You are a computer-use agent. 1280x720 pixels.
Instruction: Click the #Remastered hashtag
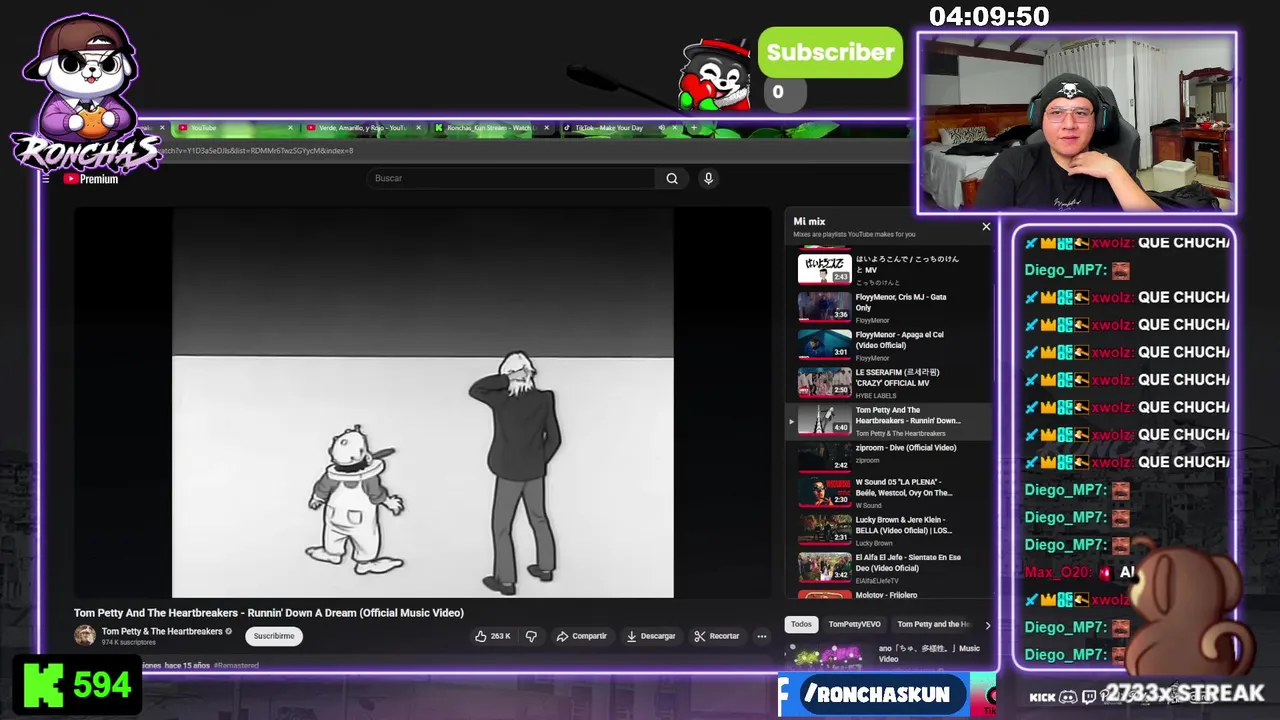[x=236, y=665]
